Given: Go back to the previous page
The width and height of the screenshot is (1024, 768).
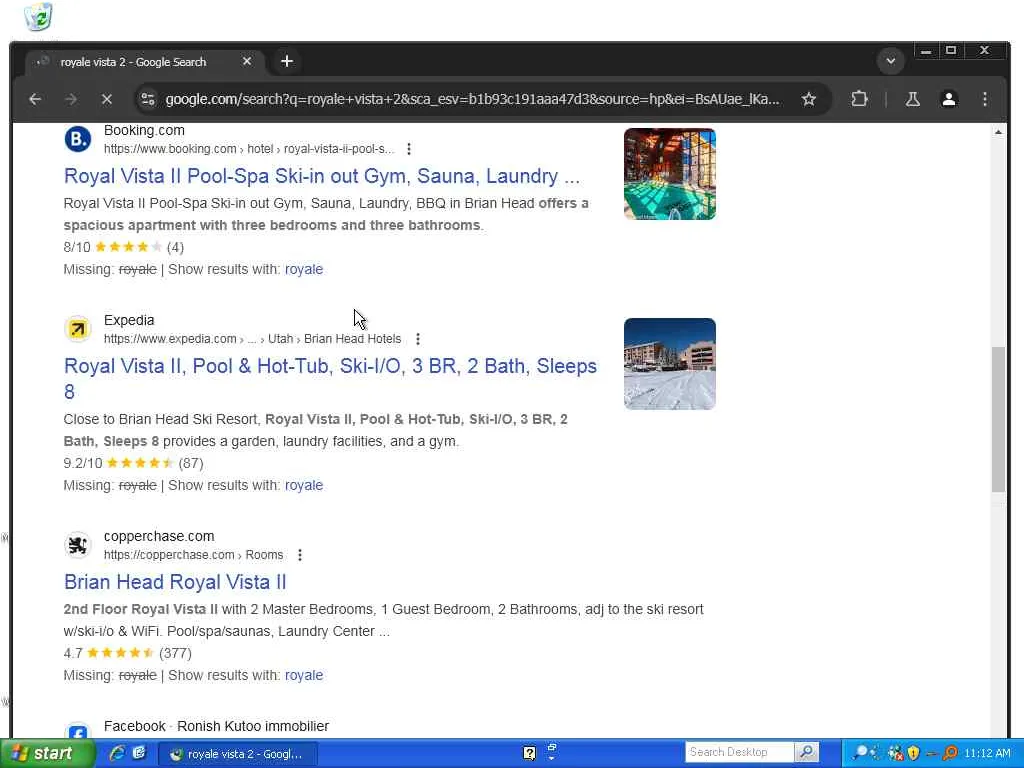Looking at the screenshot, I should [35, 99].
